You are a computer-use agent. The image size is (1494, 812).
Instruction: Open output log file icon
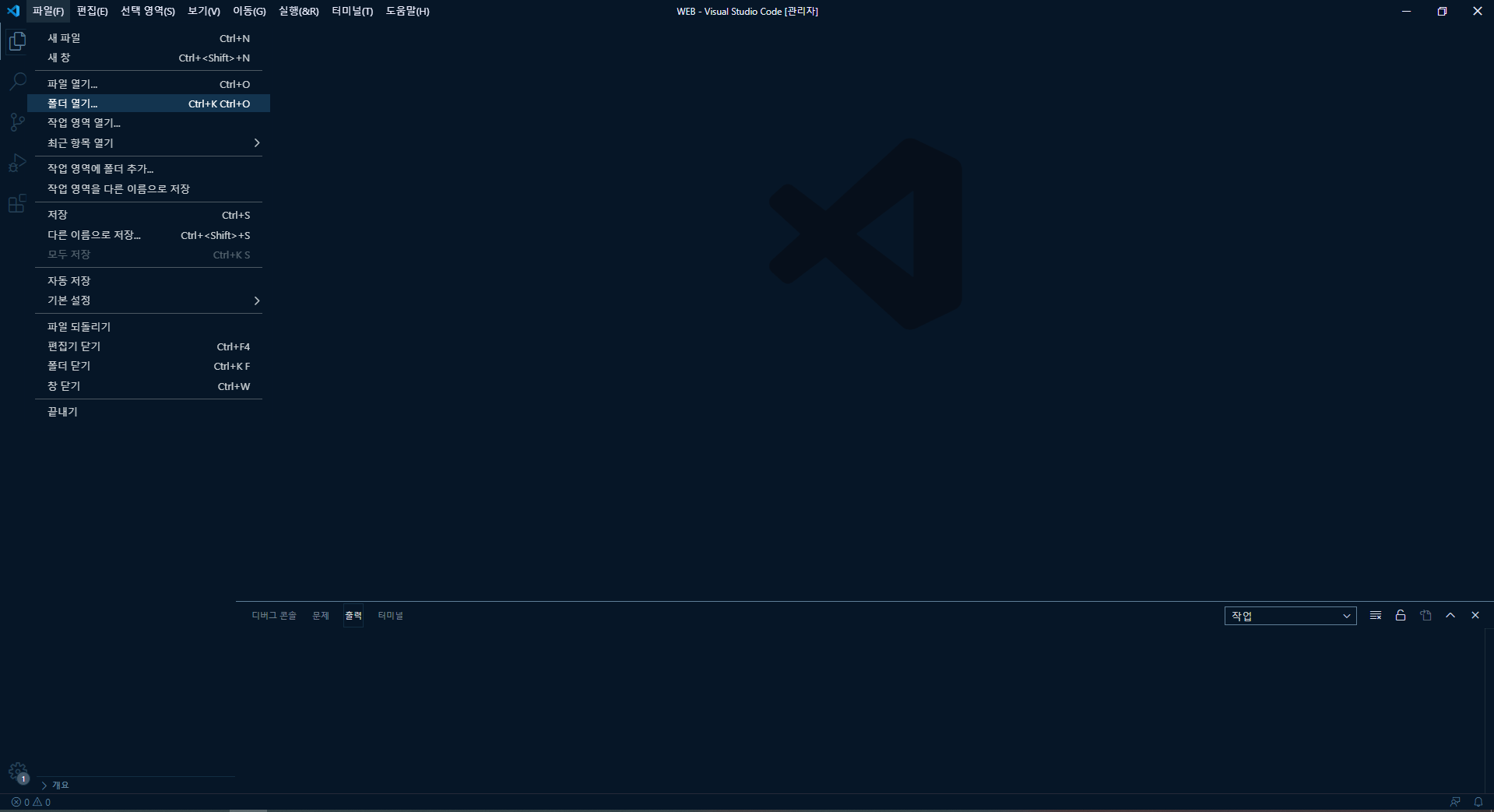point(1425,615)
